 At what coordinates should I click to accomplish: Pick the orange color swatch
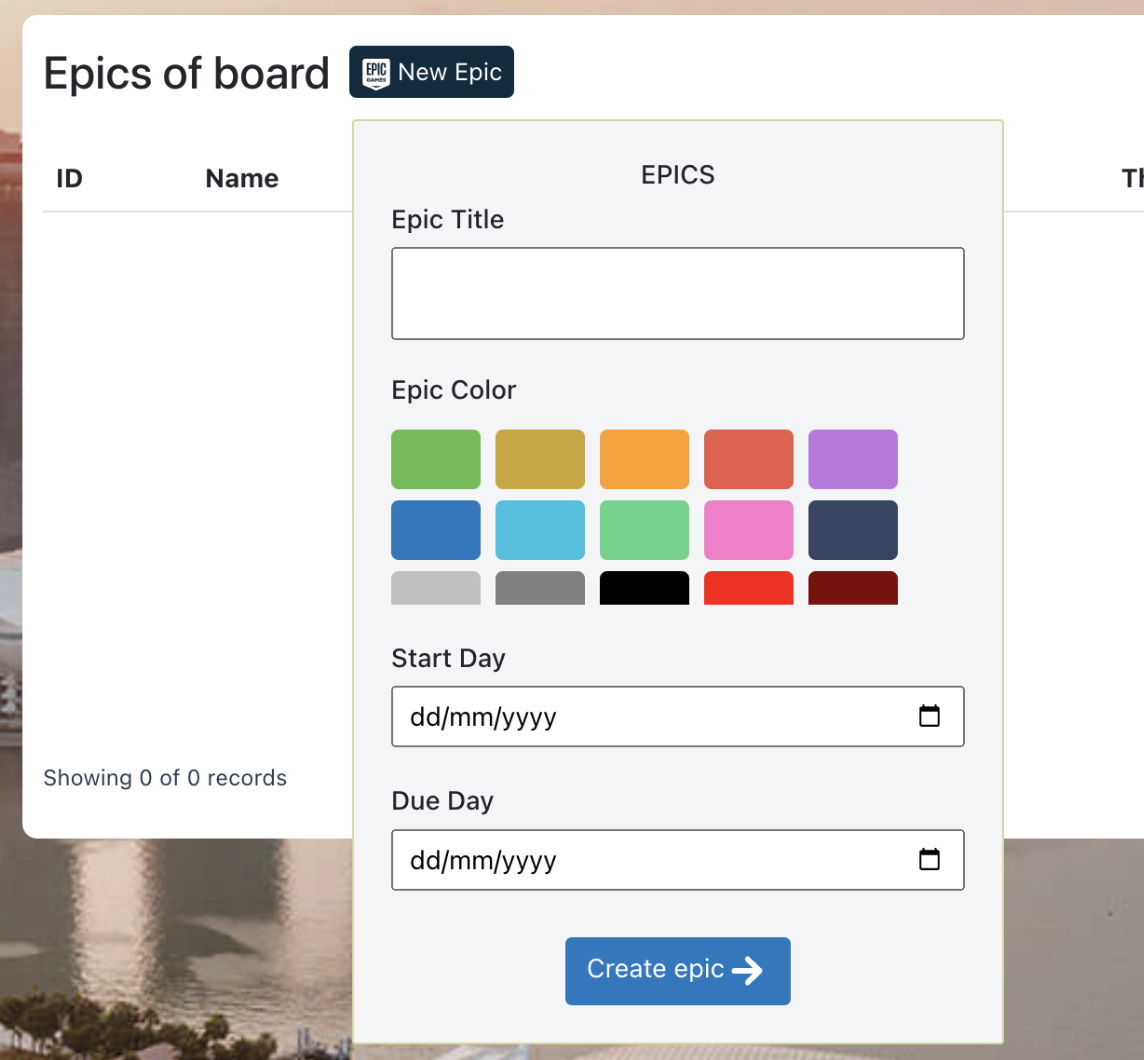644,459
